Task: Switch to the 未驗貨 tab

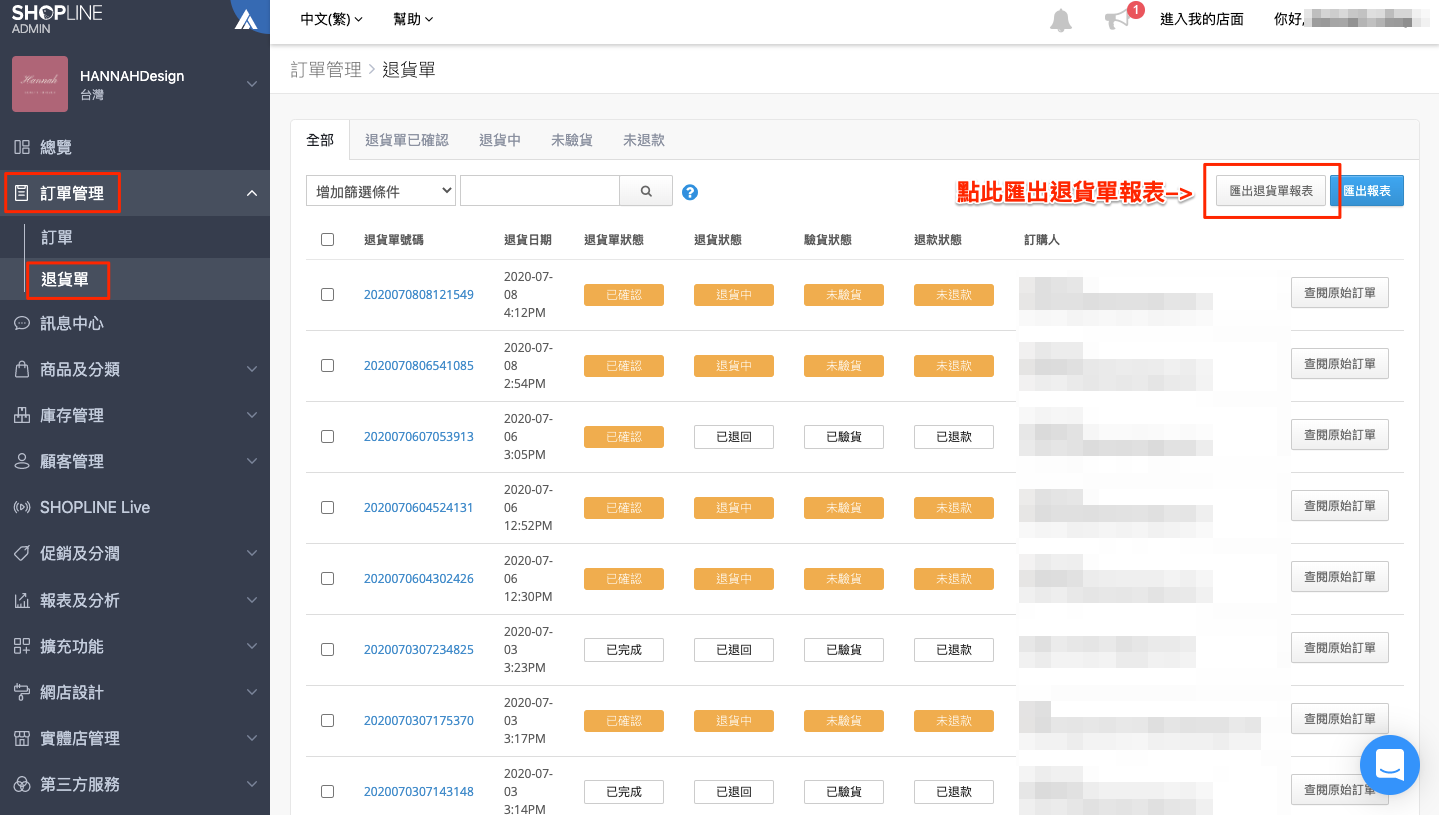Action: 572,140
